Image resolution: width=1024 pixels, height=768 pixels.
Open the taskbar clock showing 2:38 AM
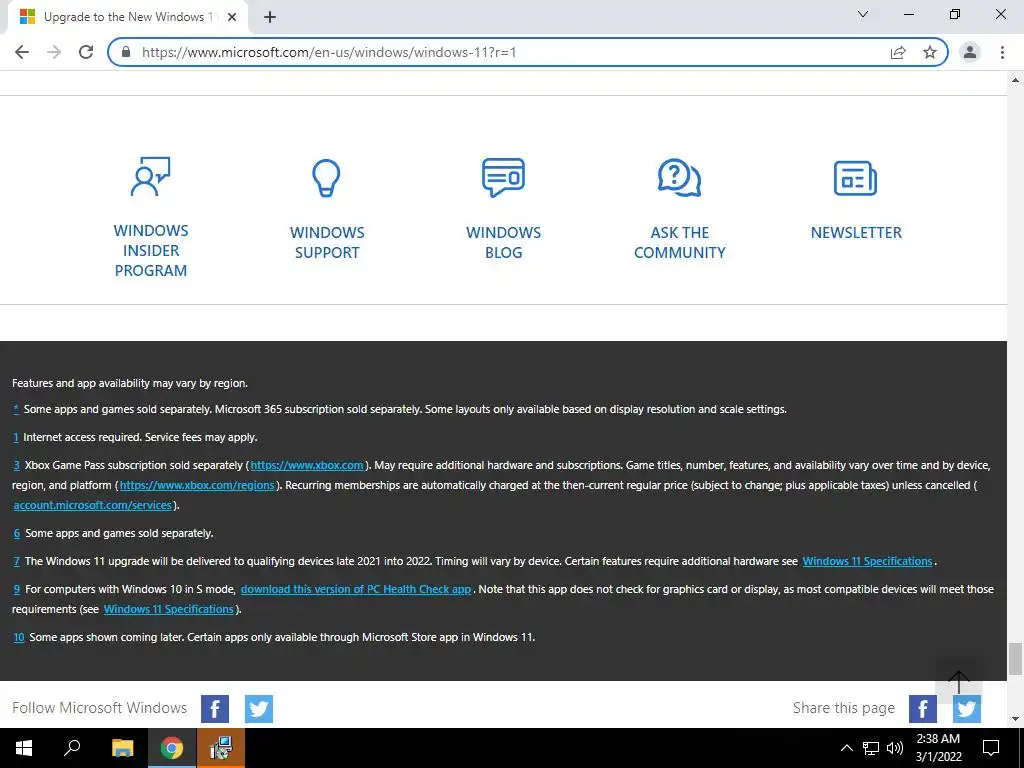[938, 748]
